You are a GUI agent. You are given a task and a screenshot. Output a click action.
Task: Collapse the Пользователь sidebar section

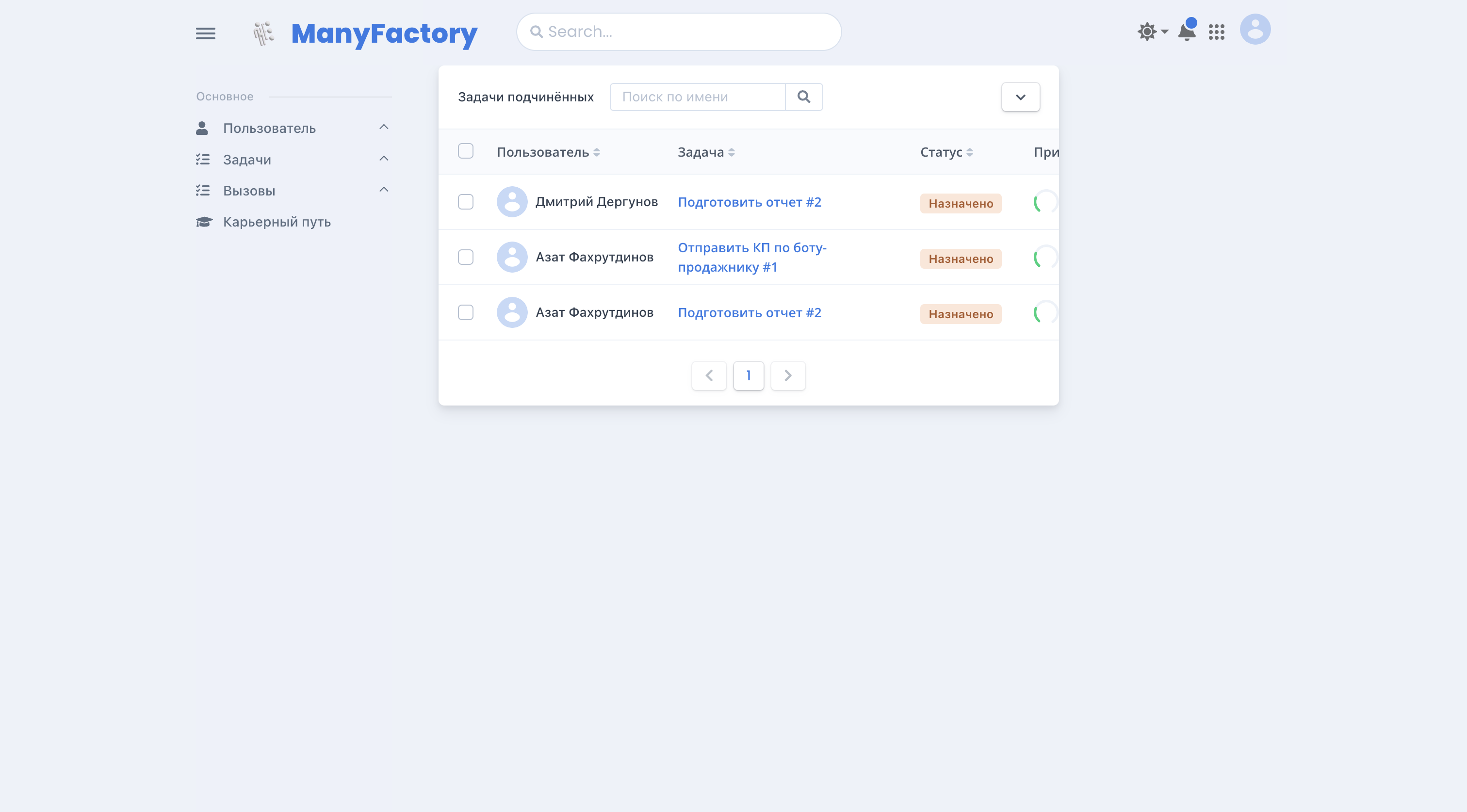(384, 127)
